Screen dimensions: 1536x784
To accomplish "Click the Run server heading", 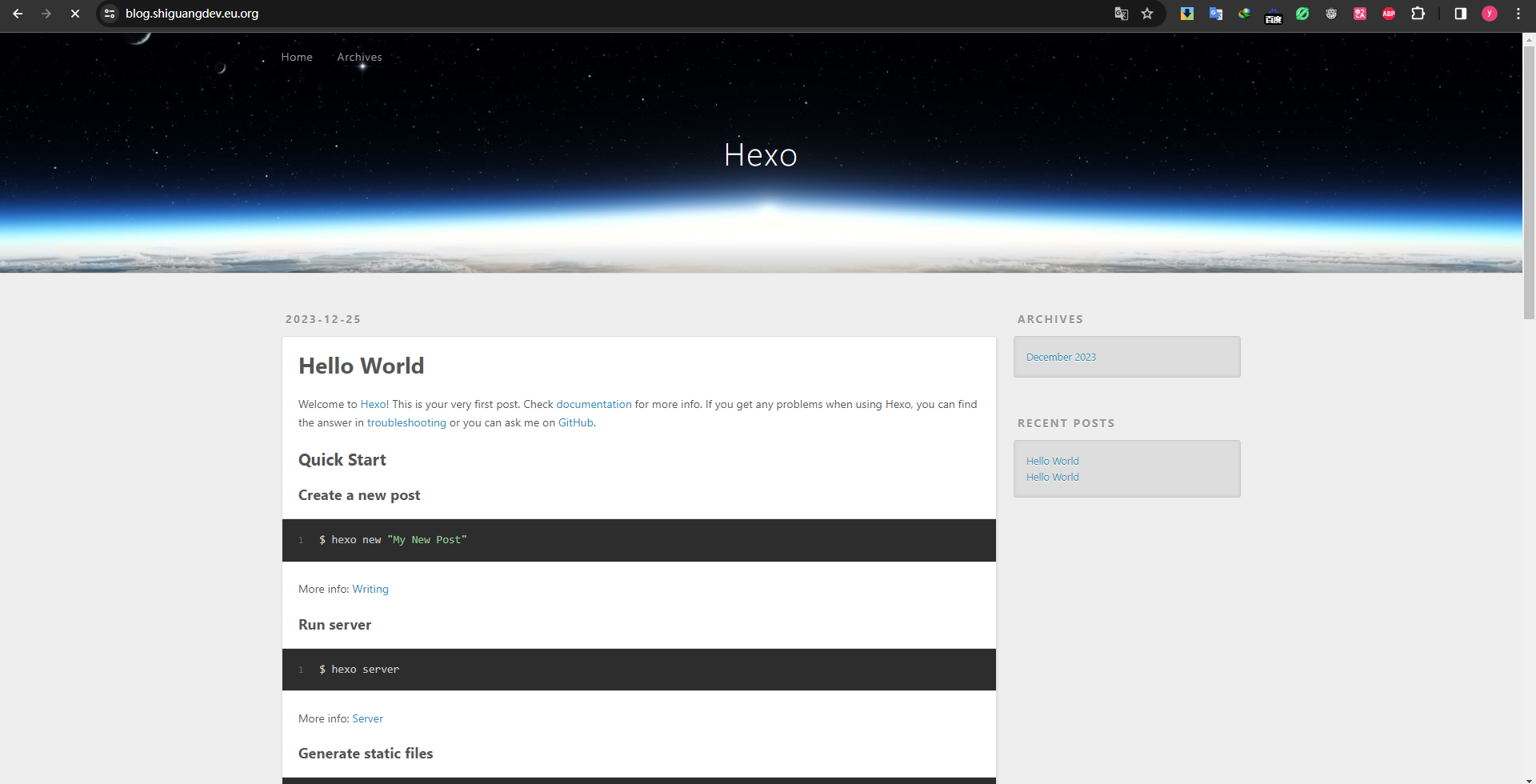I will (334, 625).
